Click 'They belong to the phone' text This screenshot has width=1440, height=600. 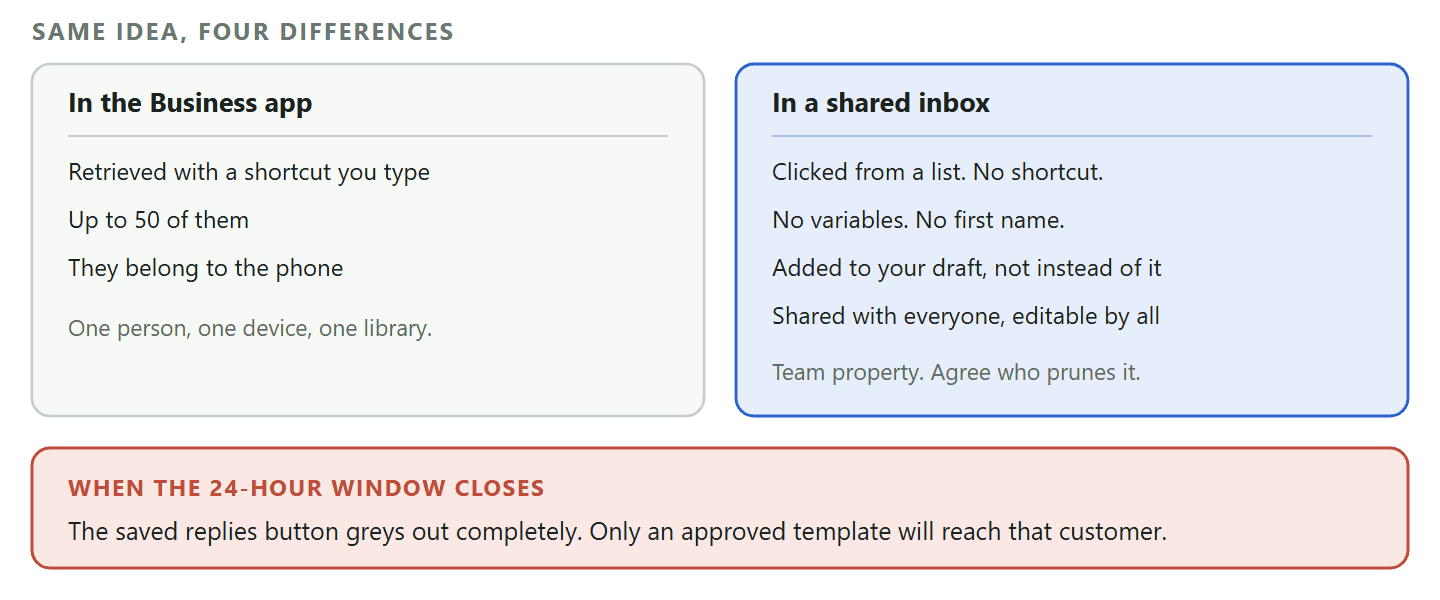(x=206, y=268)
